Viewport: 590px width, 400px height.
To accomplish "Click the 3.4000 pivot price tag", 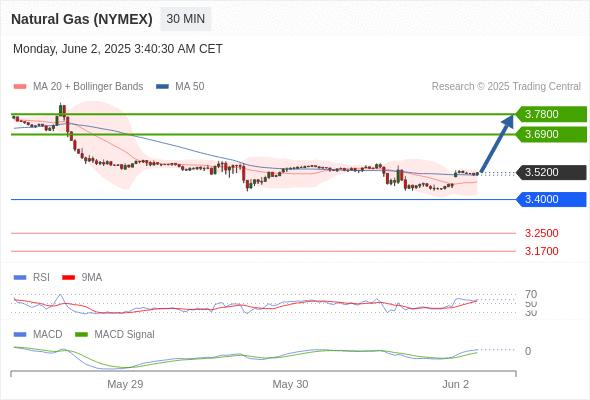I will [x=551, y=199].
